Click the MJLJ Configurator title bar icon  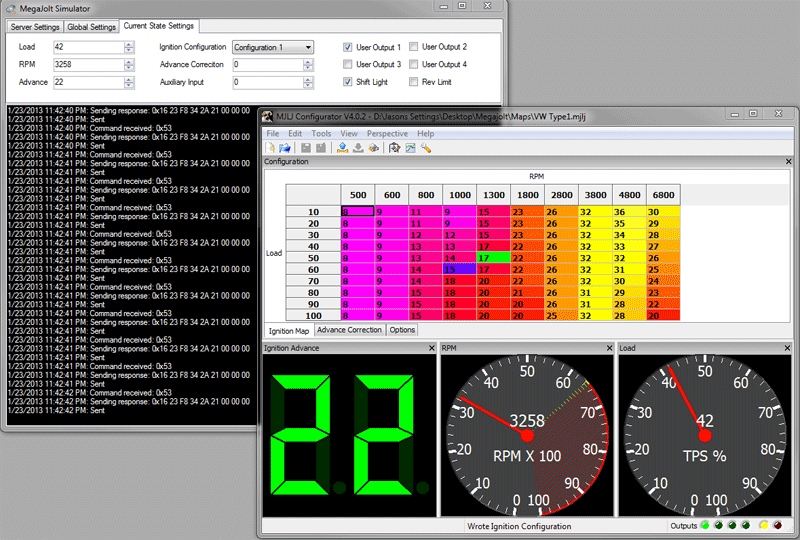[267, 116]
